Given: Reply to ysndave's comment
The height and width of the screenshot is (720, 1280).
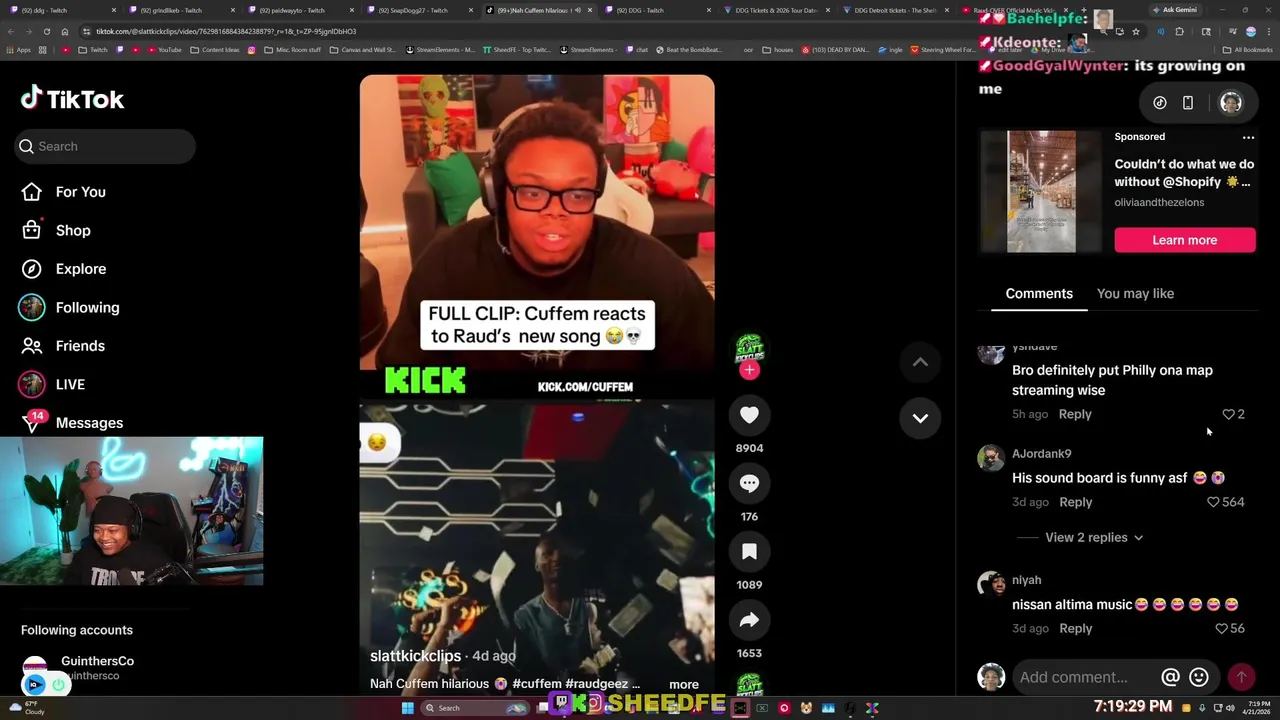Looking at the screenshot, I should click(1075, 414).
